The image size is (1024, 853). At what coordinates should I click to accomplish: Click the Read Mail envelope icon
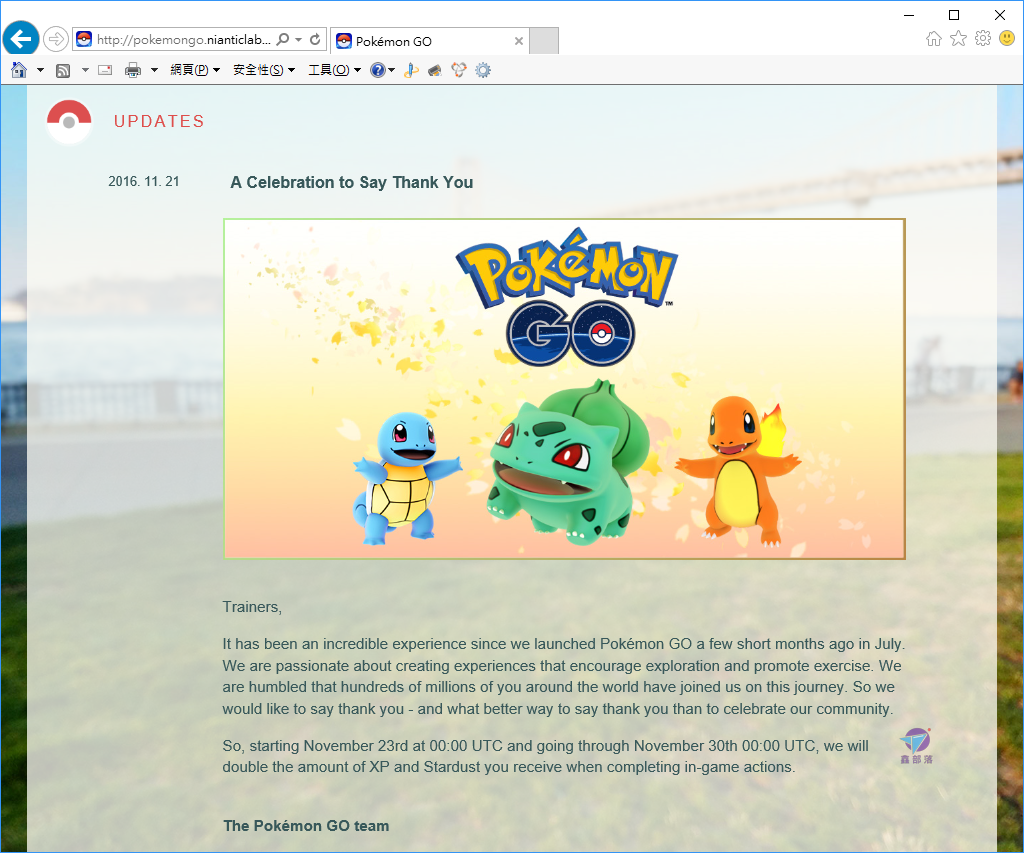point(105,70)
